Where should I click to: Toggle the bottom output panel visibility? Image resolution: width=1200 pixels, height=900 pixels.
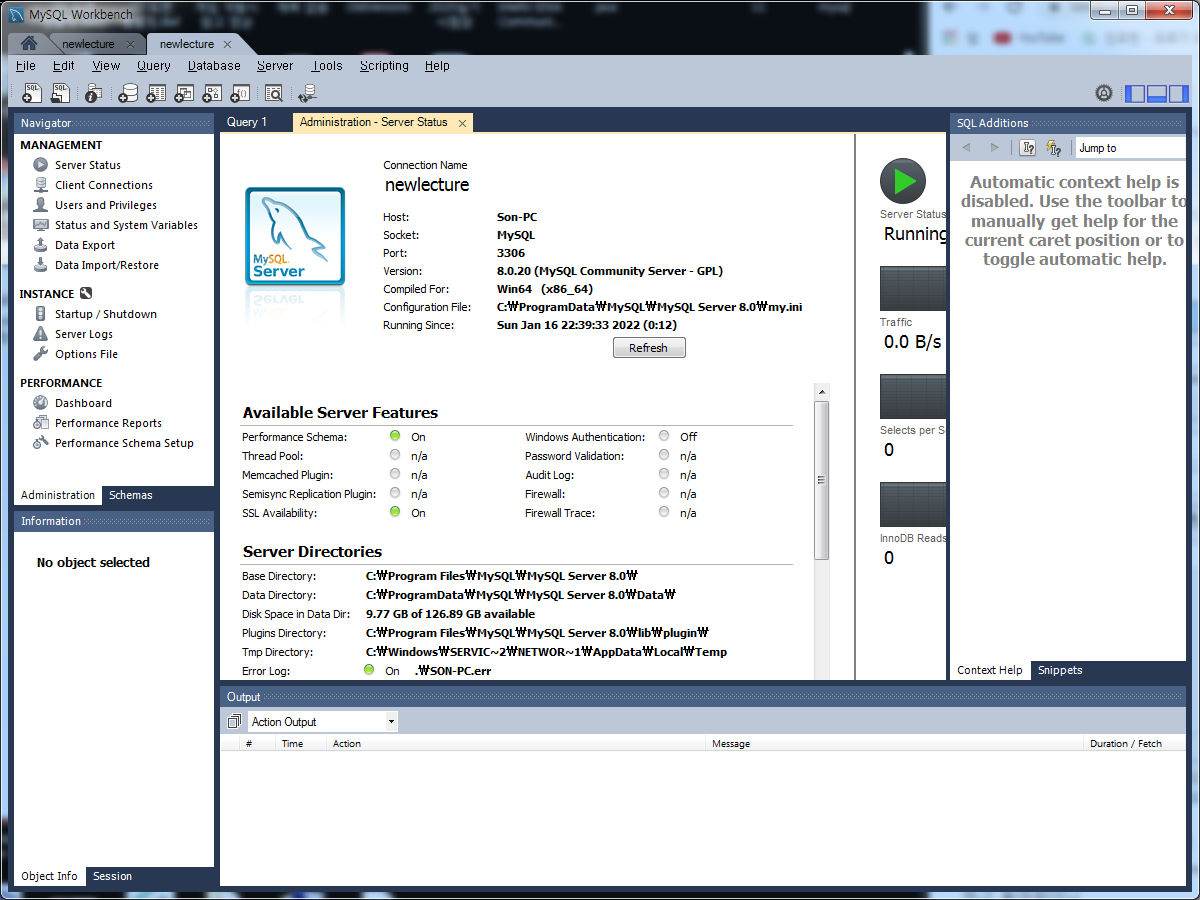(x=1157, y=94)
